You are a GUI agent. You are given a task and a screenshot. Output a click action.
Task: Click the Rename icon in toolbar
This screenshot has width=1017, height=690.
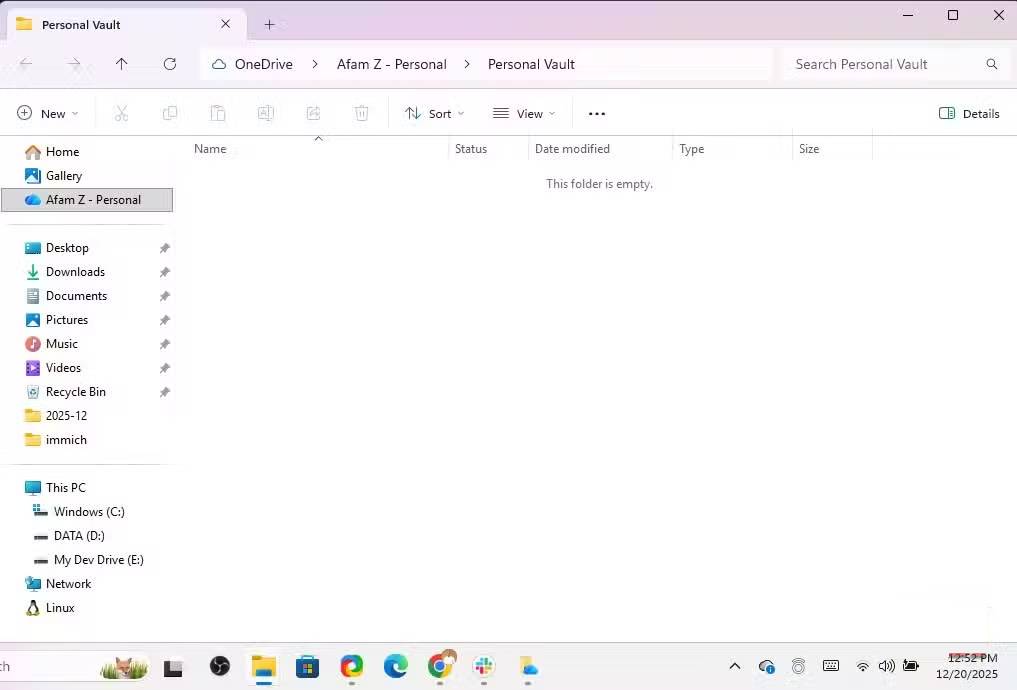(x=266, y=113)
